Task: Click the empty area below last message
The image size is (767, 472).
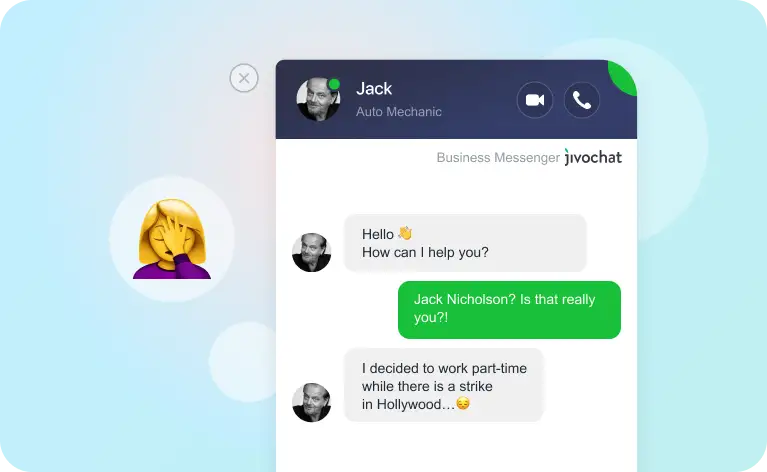Action: 456,448
